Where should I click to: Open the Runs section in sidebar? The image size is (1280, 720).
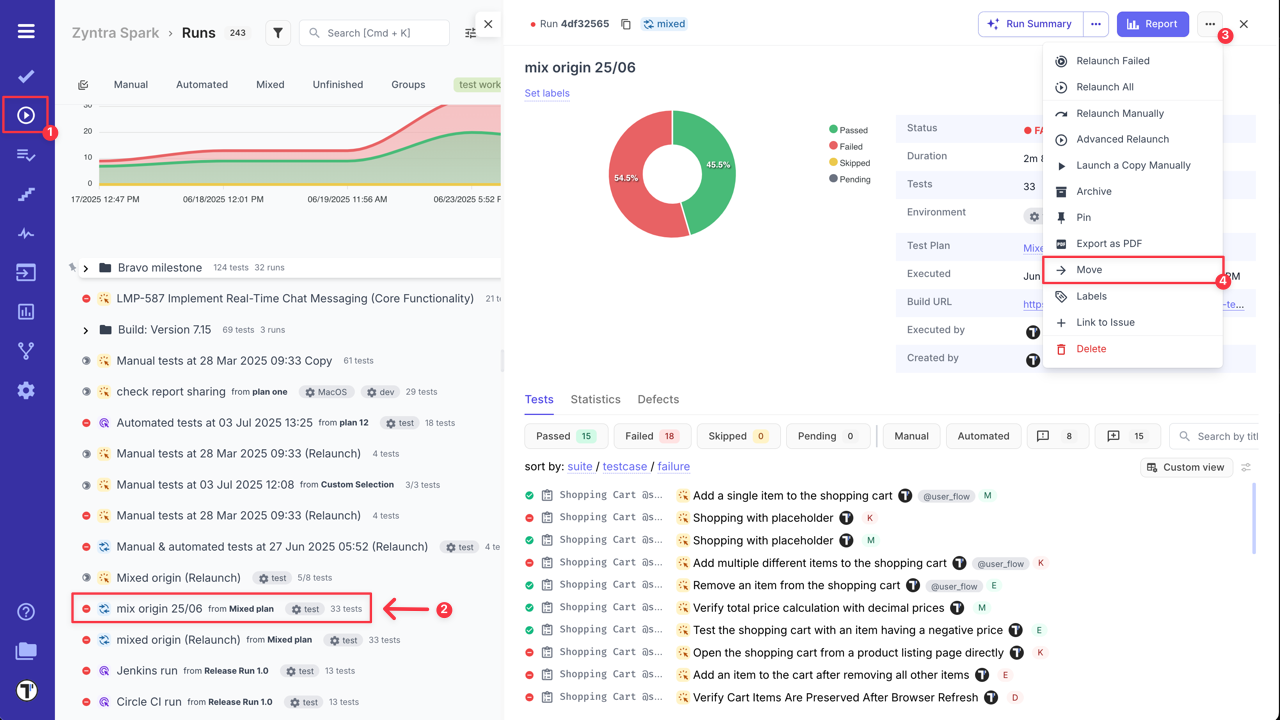click(x=26, y=115)
